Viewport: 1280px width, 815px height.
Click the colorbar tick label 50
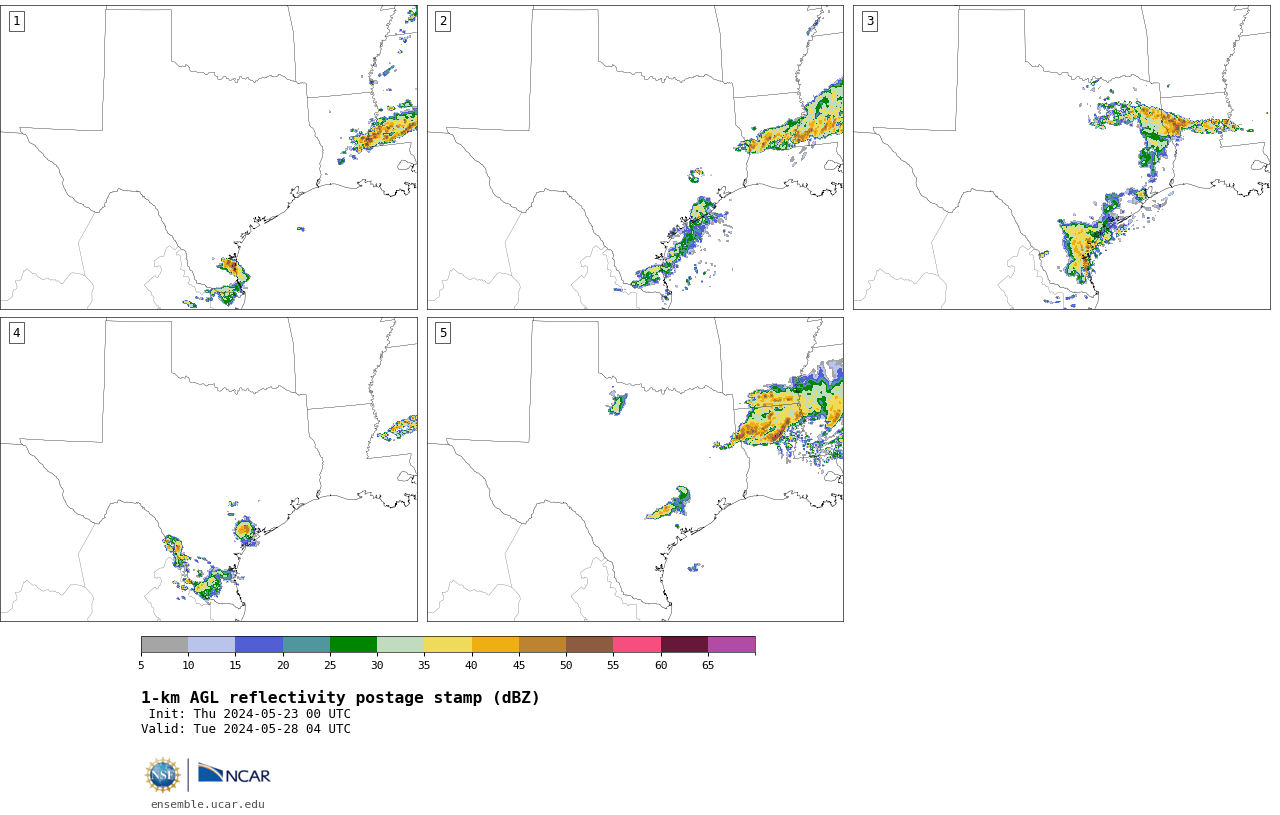tap(566, 665)
